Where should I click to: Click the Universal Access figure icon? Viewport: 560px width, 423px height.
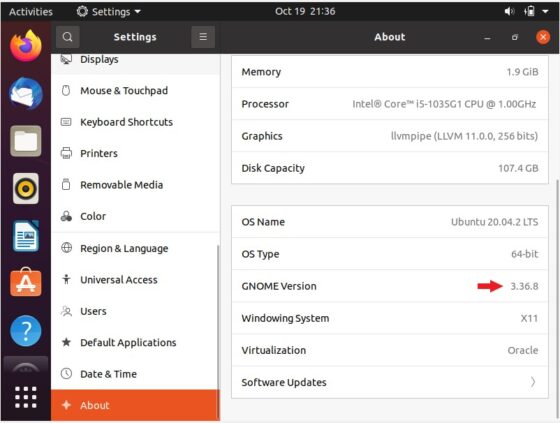(x=66, y=279)
